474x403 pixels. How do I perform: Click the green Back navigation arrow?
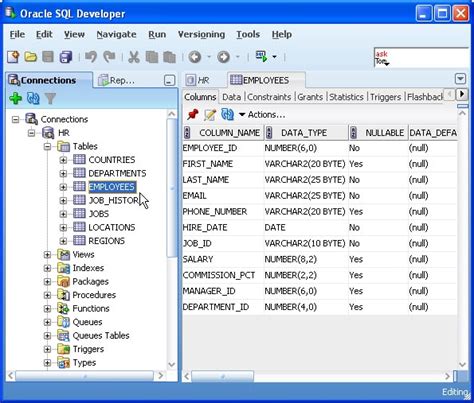pyautogui.click(x=195, y=57)
